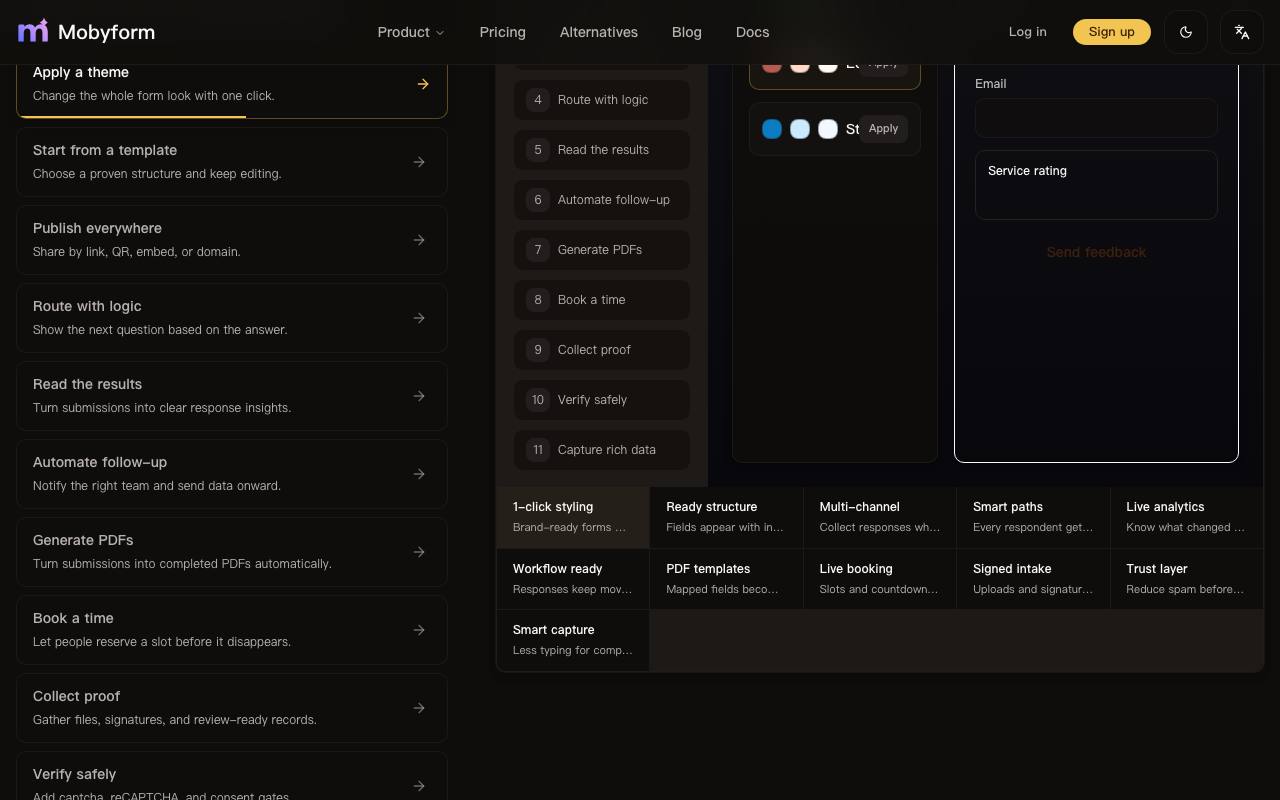Click 'Show the next question based on the answer.'
This screenshot has width=1280, height=800.
coord(160,330)
